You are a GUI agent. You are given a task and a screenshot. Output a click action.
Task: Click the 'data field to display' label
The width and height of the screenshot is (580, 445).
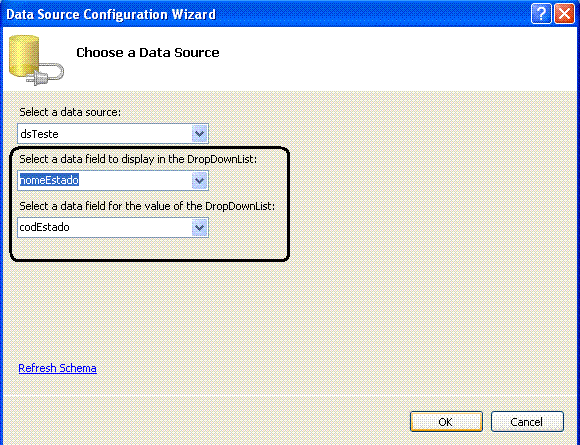(x=138, y=159)
